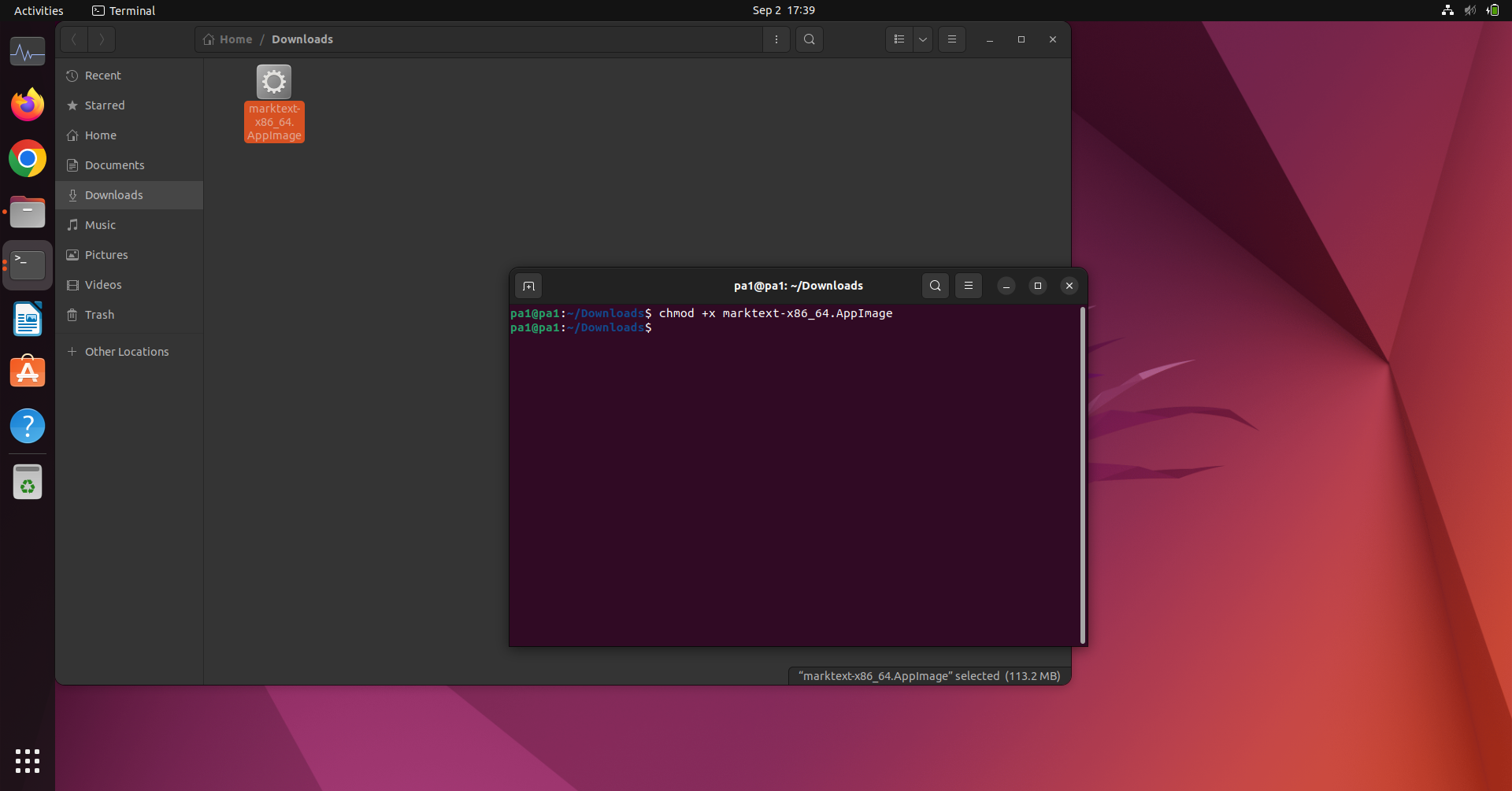1512x791 pixels.
Task: Open the Files main hamburger menu
Action: (951, 39)
